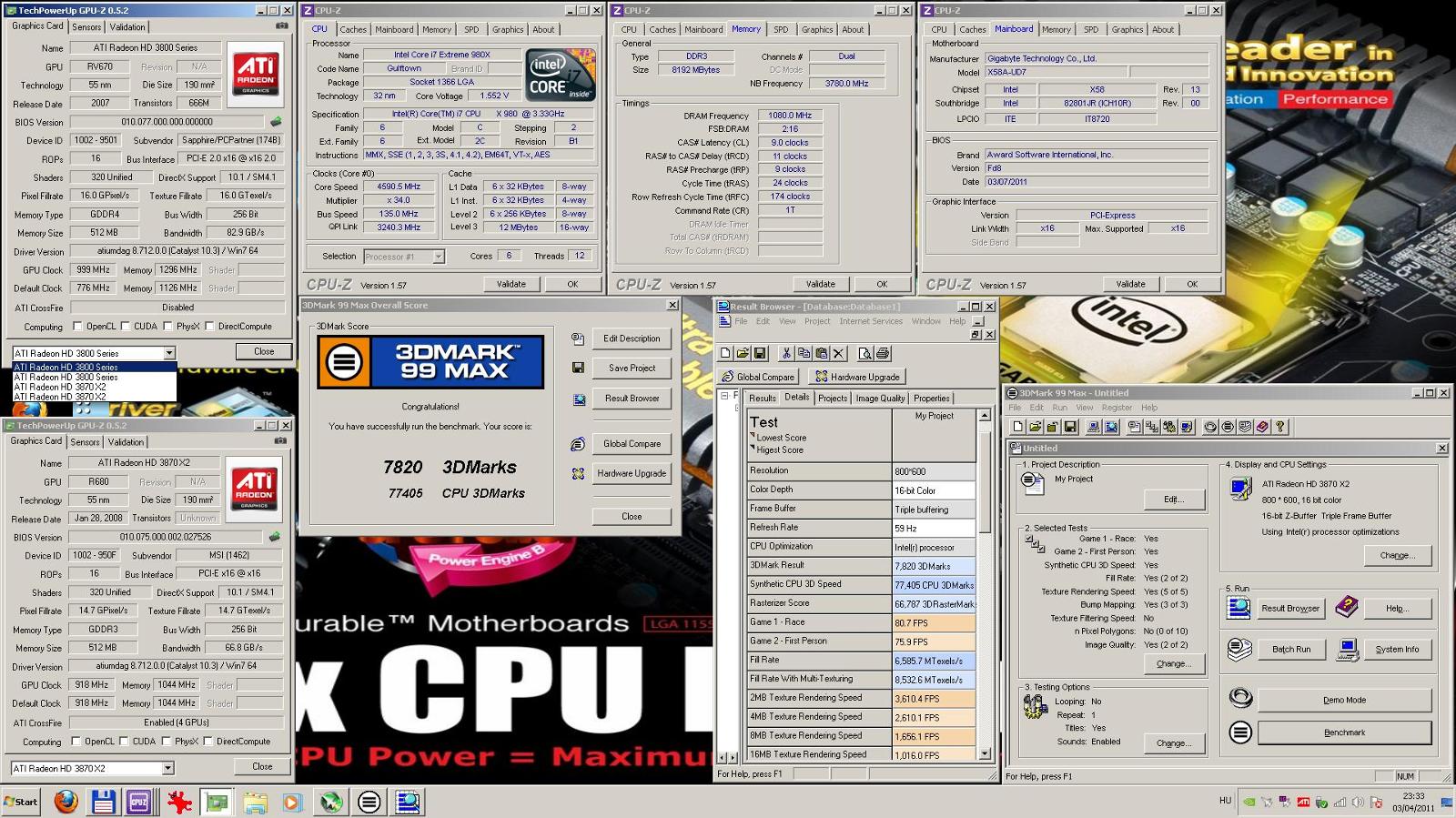Toggle DirectCompute checkbox in top GPU-Z window
1456x818 pixels.
[209, 326]
